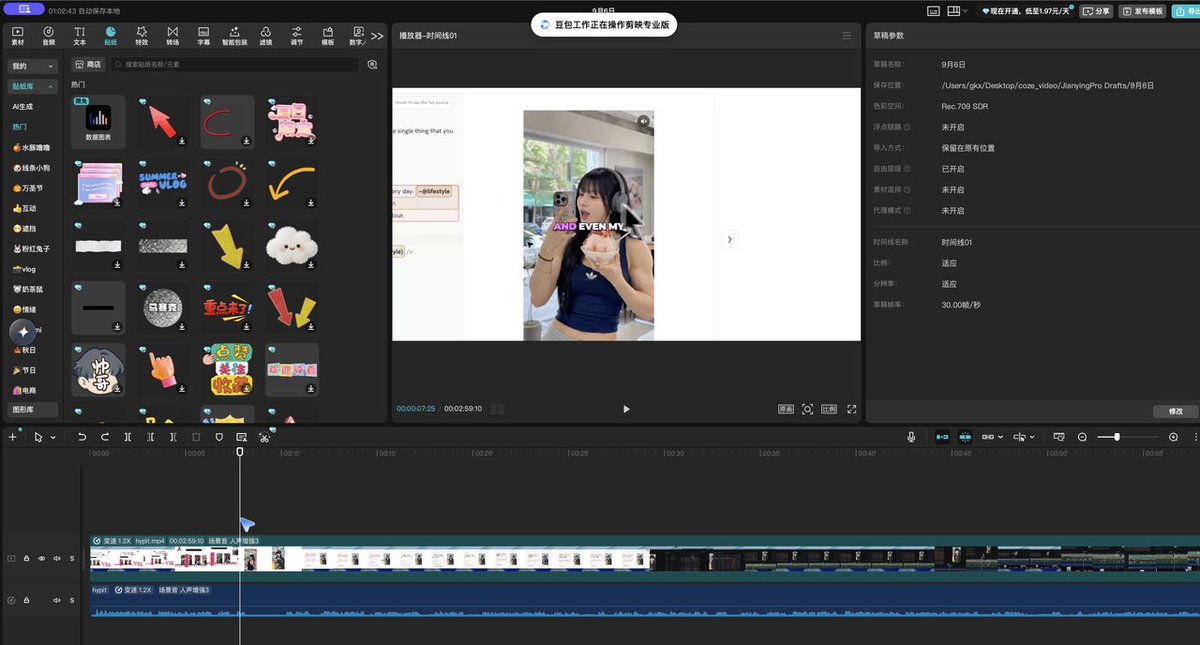
Task: Open the 素材 media panel
Action: click(x=17, y=36)
